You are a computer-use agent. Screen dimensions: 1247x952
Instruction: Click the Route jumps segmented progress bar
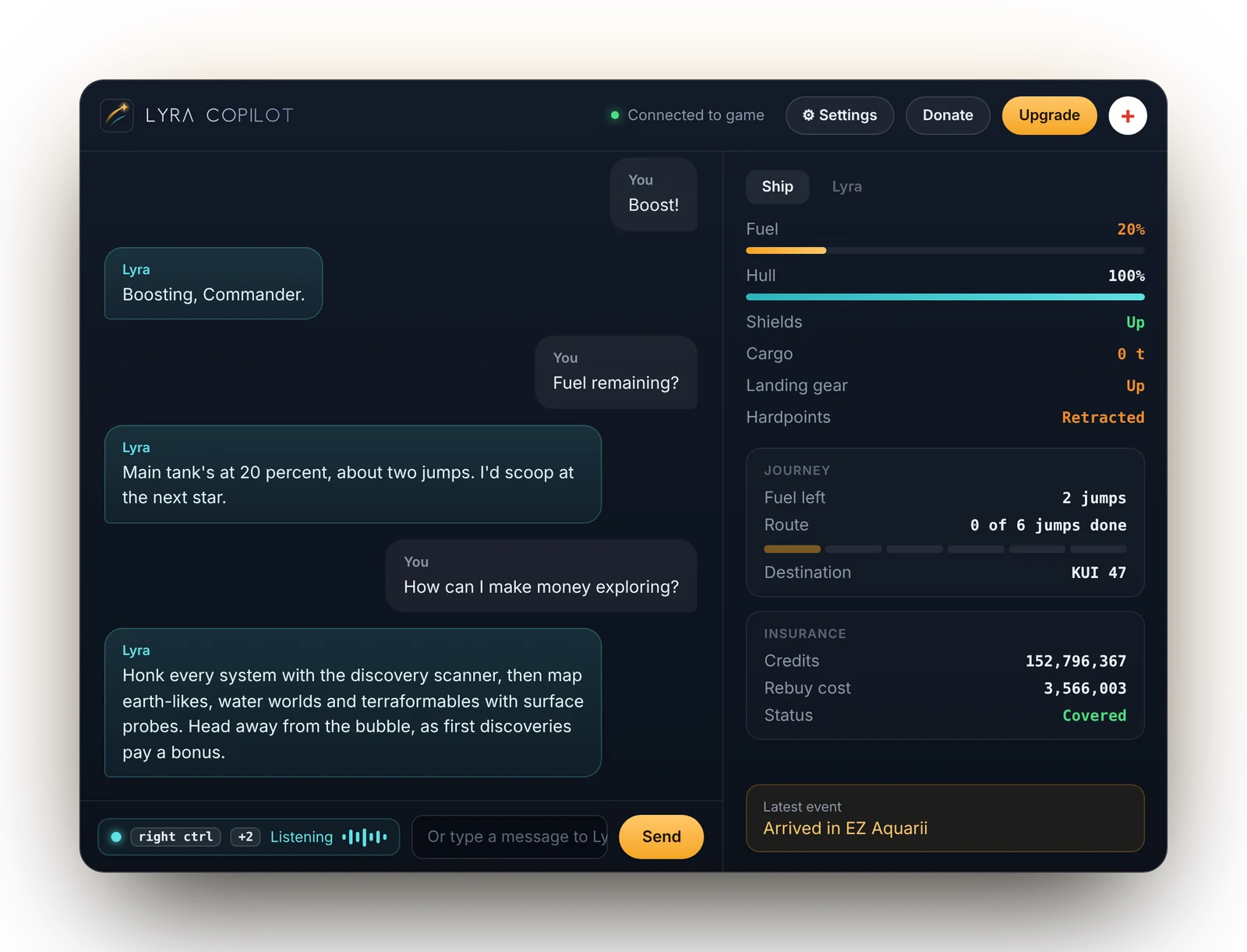pyautogui.click(x=945, y=549)
